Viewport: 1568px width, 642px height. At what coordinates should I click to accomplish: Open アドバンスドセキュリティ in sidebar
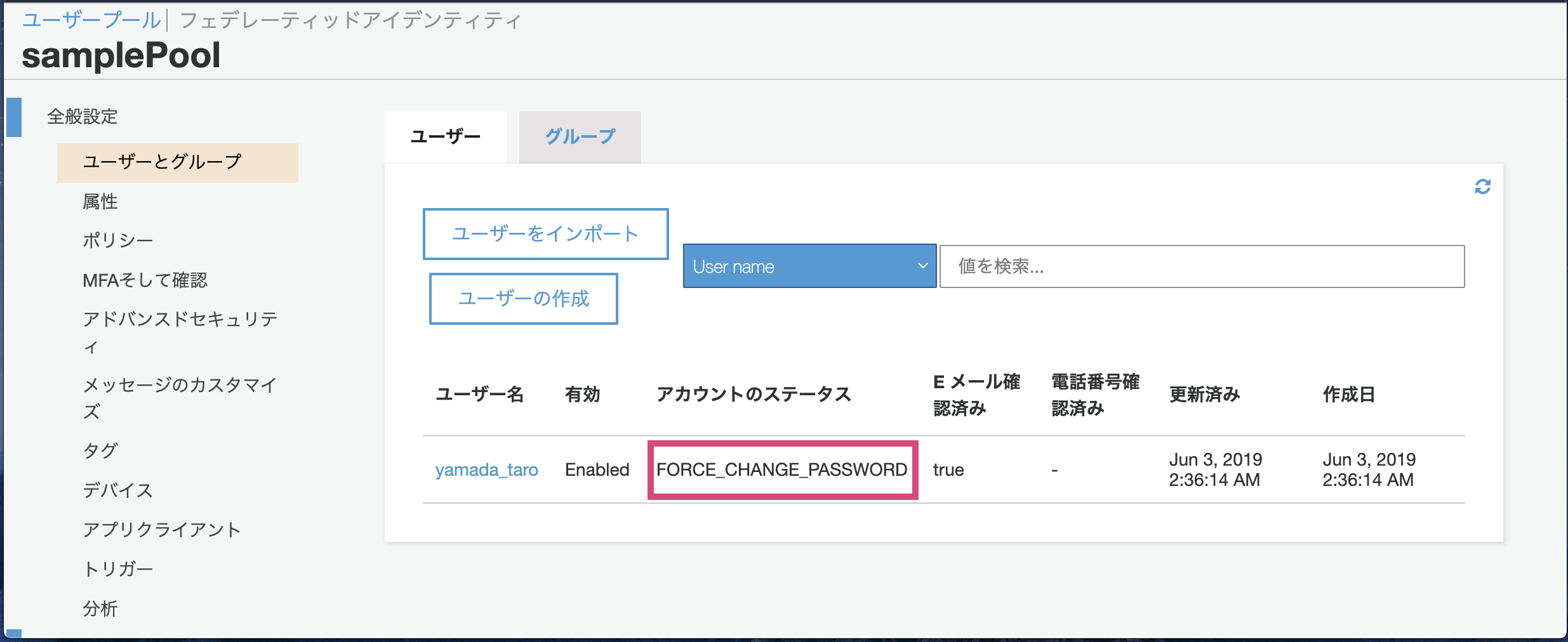[x=180, y=332]
